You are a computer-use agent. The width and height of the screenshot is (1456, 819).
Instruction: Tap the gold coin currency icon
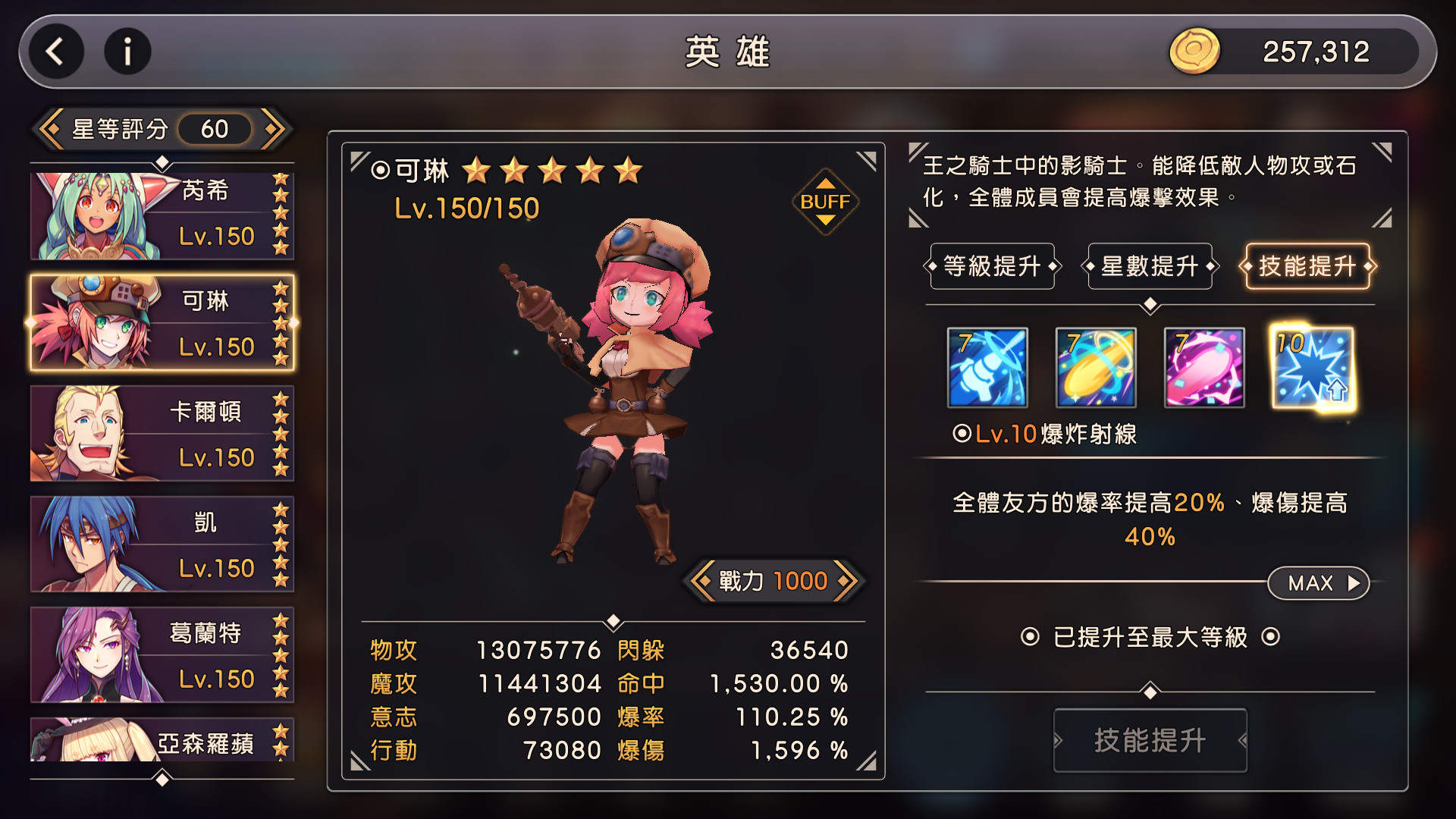pos(1194,52)
